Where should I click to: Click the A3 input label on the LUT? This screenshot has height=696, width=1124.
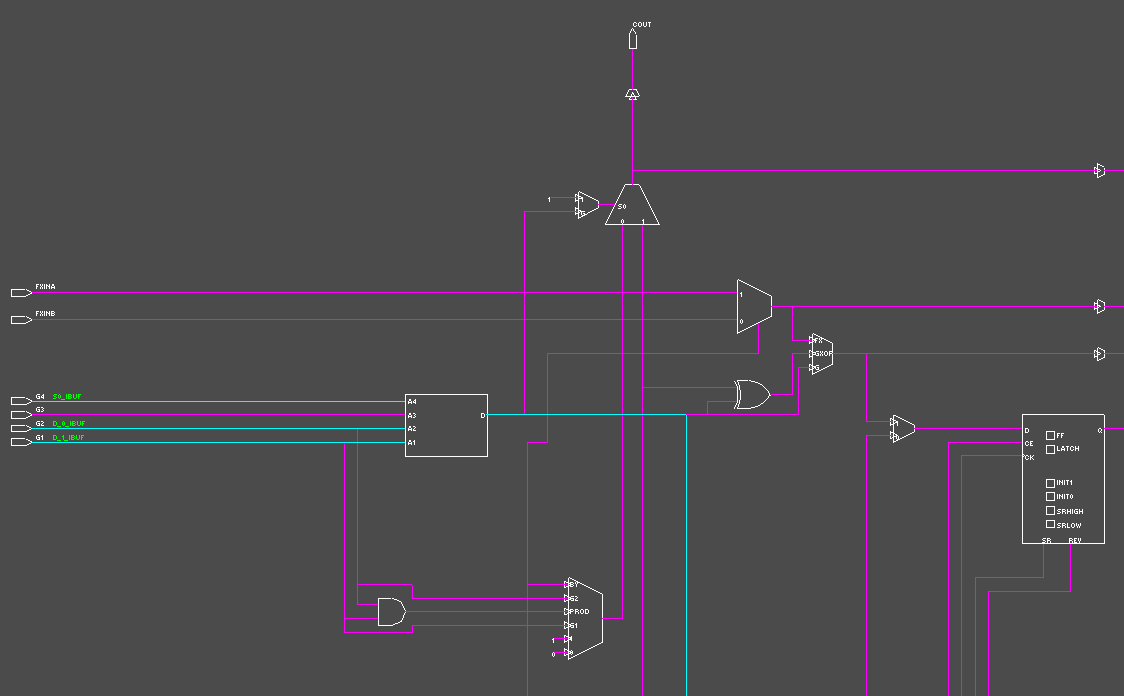click(412, 416)
